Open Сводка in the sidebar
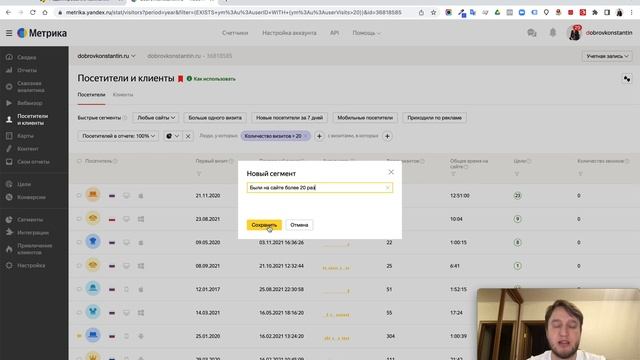 pos(27,58)
